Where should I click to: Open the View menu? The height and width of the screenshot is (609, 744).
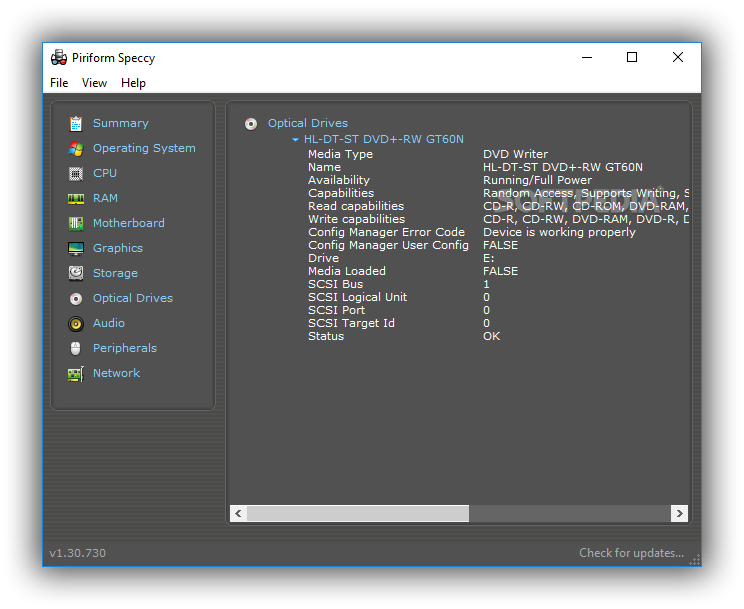tap(94, 83)
